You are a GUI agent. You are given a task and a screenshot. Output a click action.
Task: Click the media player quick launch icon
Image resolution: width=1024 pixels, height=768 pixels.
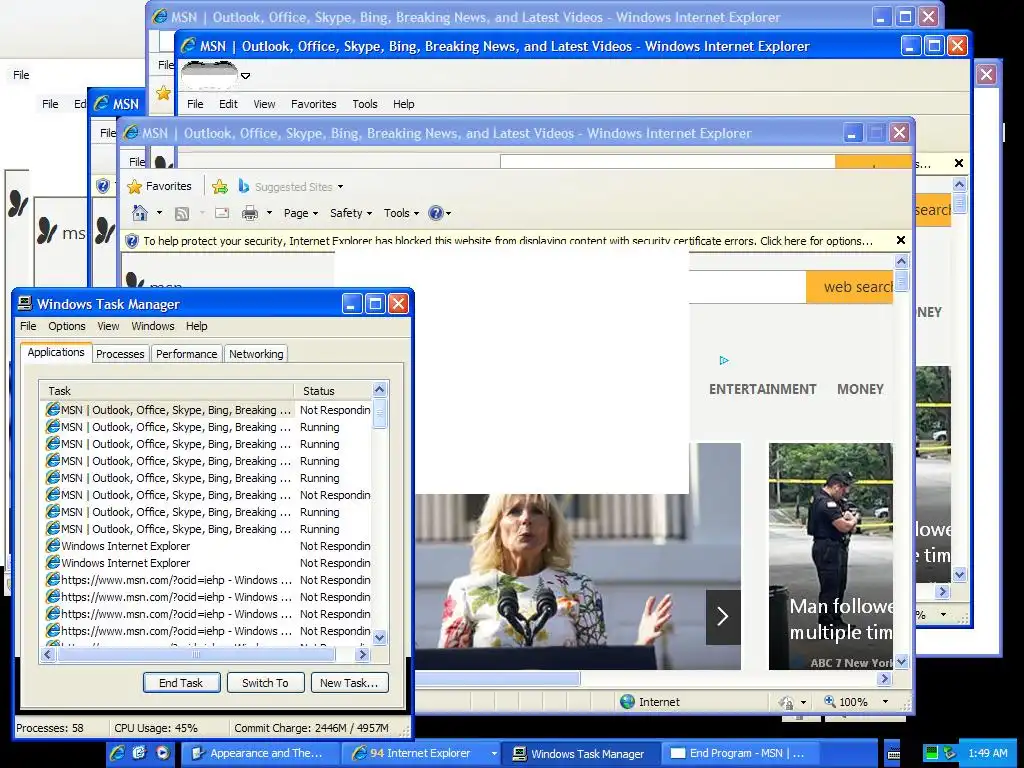pos(162,753)
